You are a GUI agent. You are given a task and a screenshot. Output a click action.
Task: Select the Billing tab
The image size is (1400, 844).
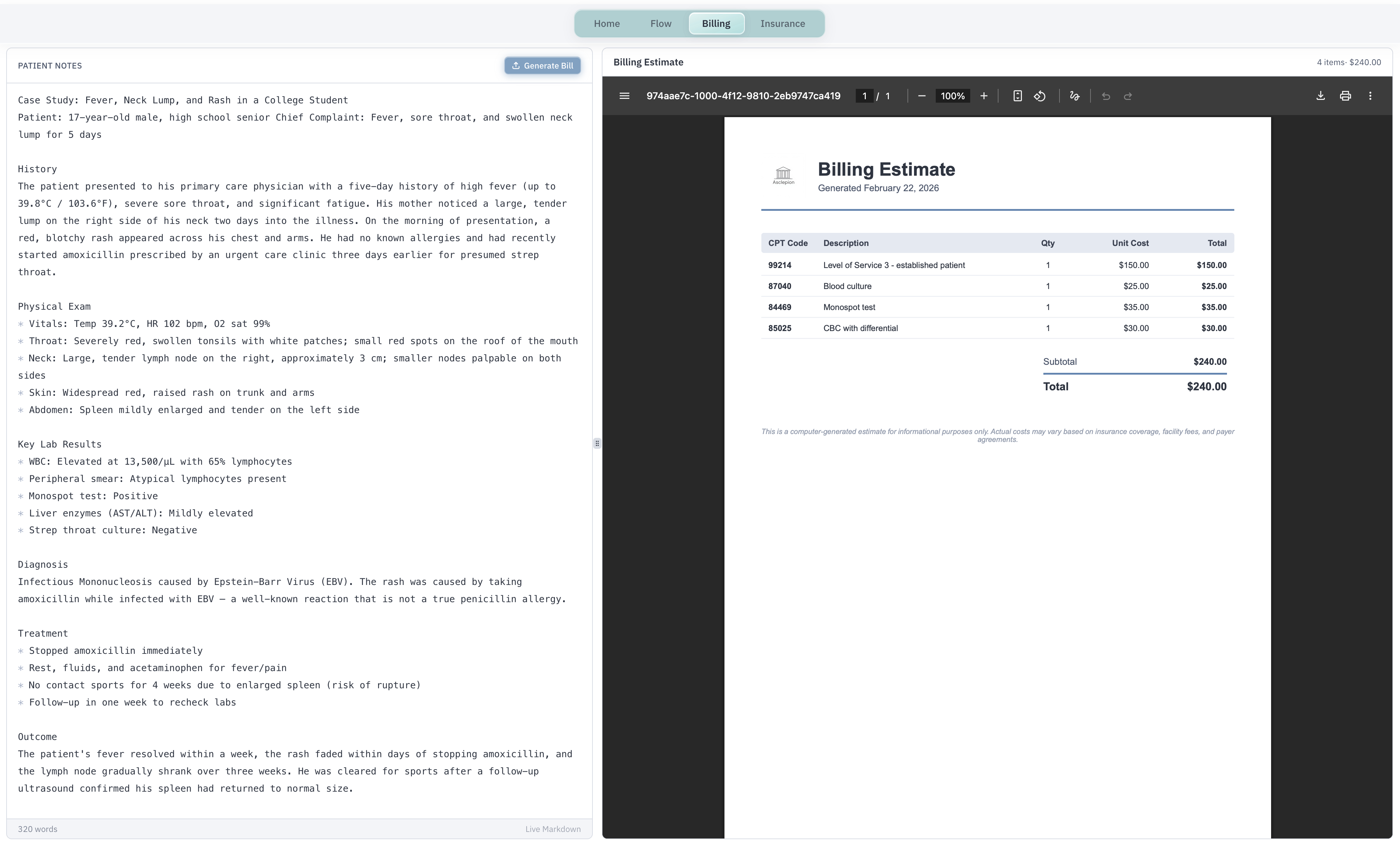[716, 23]
